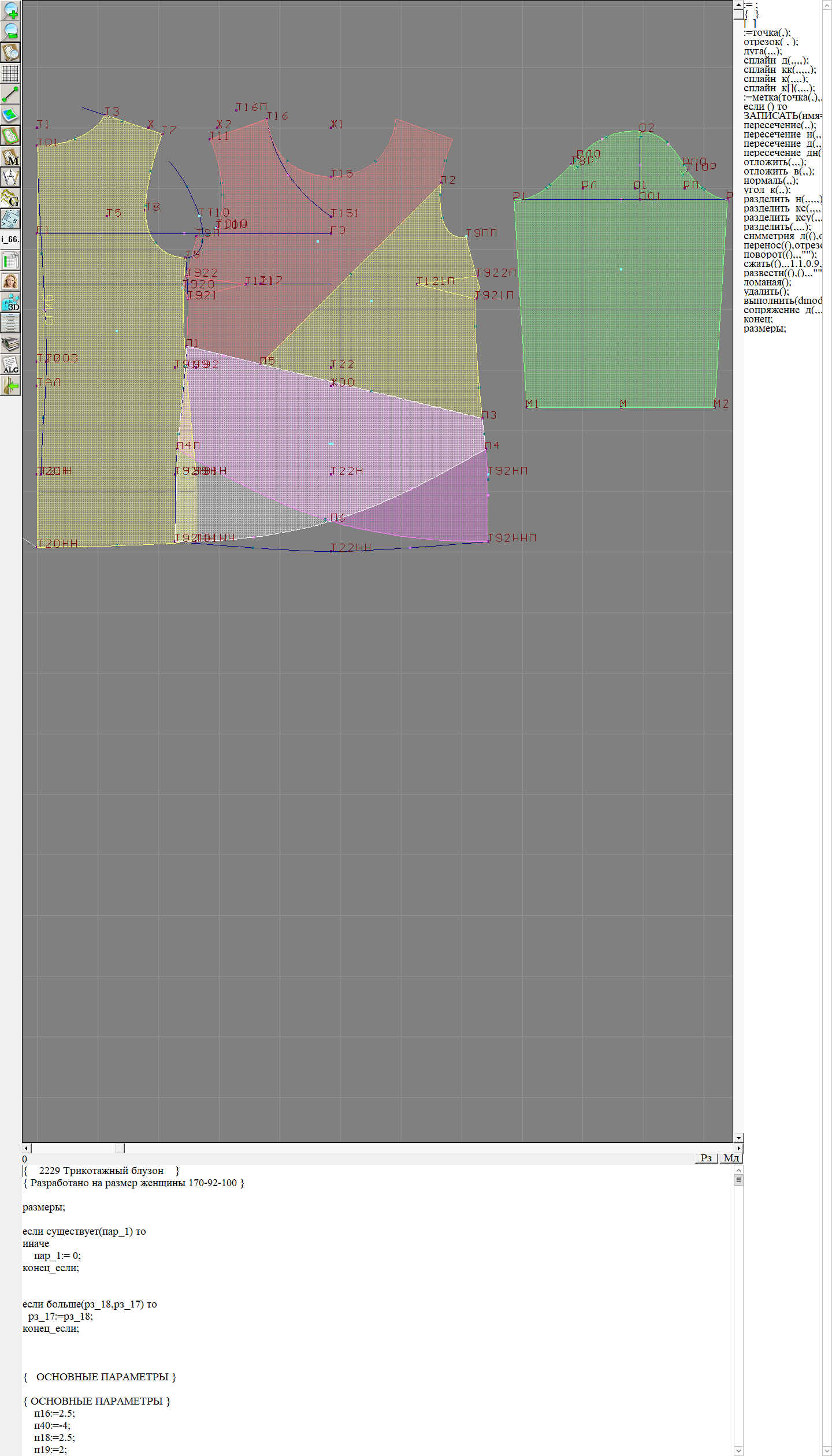Click the woman's face portrait icon

pyautogui.click(x=10, y=281)
